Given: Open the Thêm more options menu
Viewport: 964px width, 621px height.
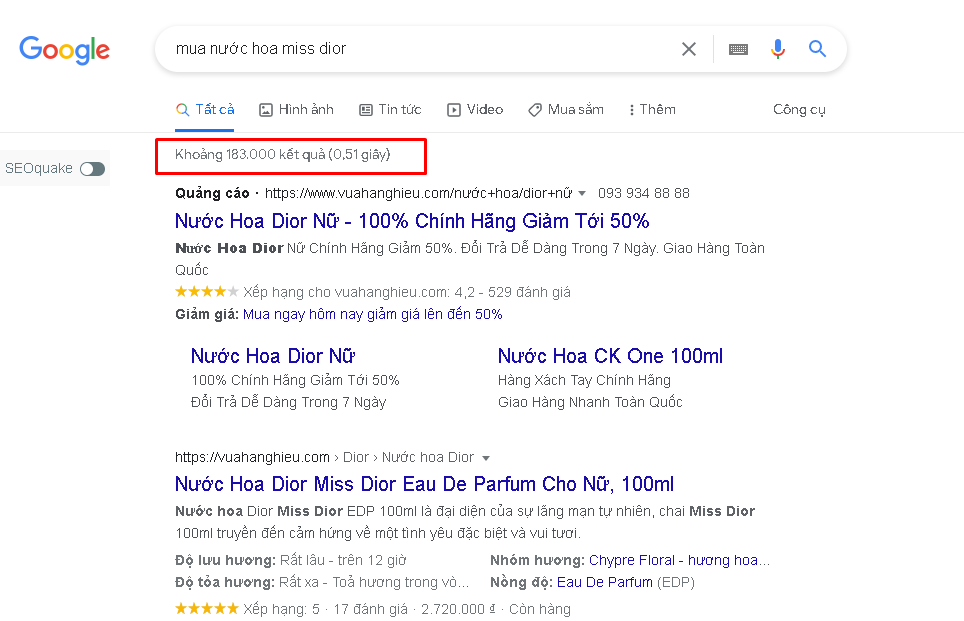Looking at the screenshot, I should click(x=652, y=110).
